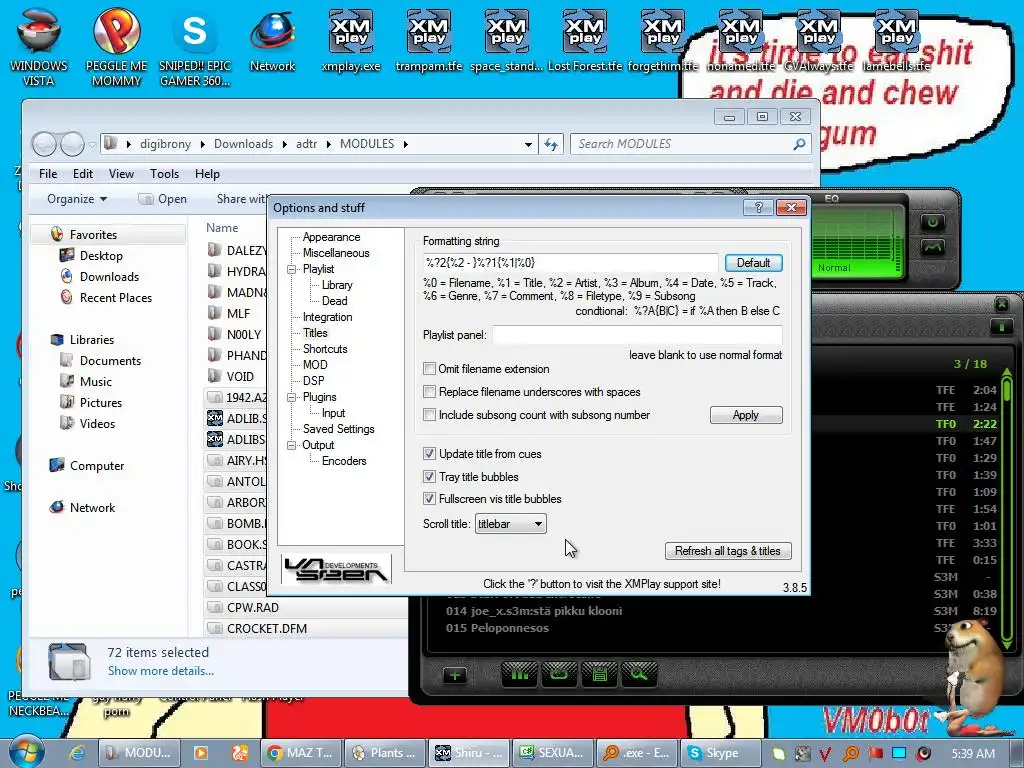Select the Lost Forest.tfe desktop icon
1024x768 pixels.
coord(584,40)
